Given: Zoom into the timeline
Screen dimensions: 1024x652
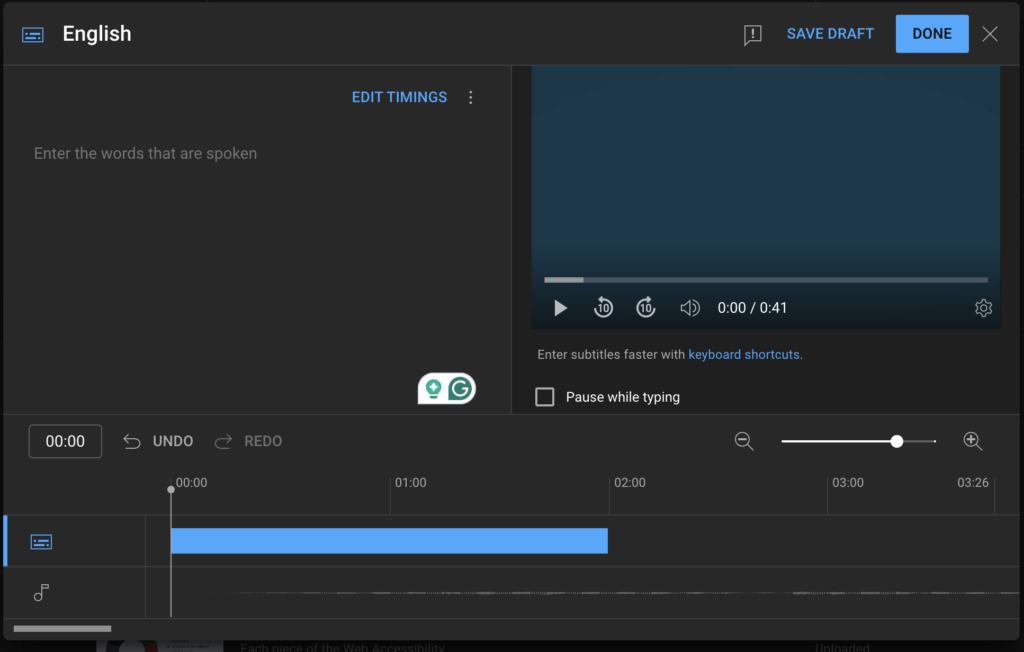Looking at the screenshot, I should [972, 440].
